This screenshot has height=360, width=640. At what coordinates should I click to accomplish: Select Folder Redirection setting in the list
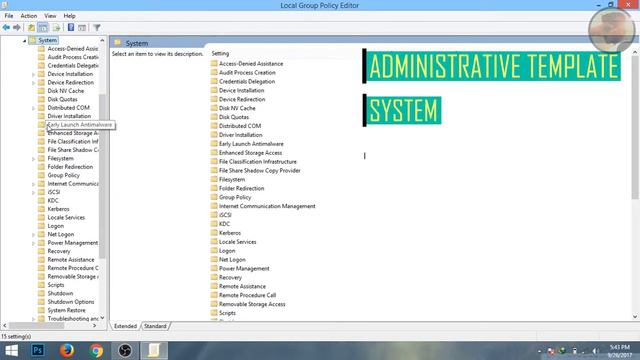(242, 188)
